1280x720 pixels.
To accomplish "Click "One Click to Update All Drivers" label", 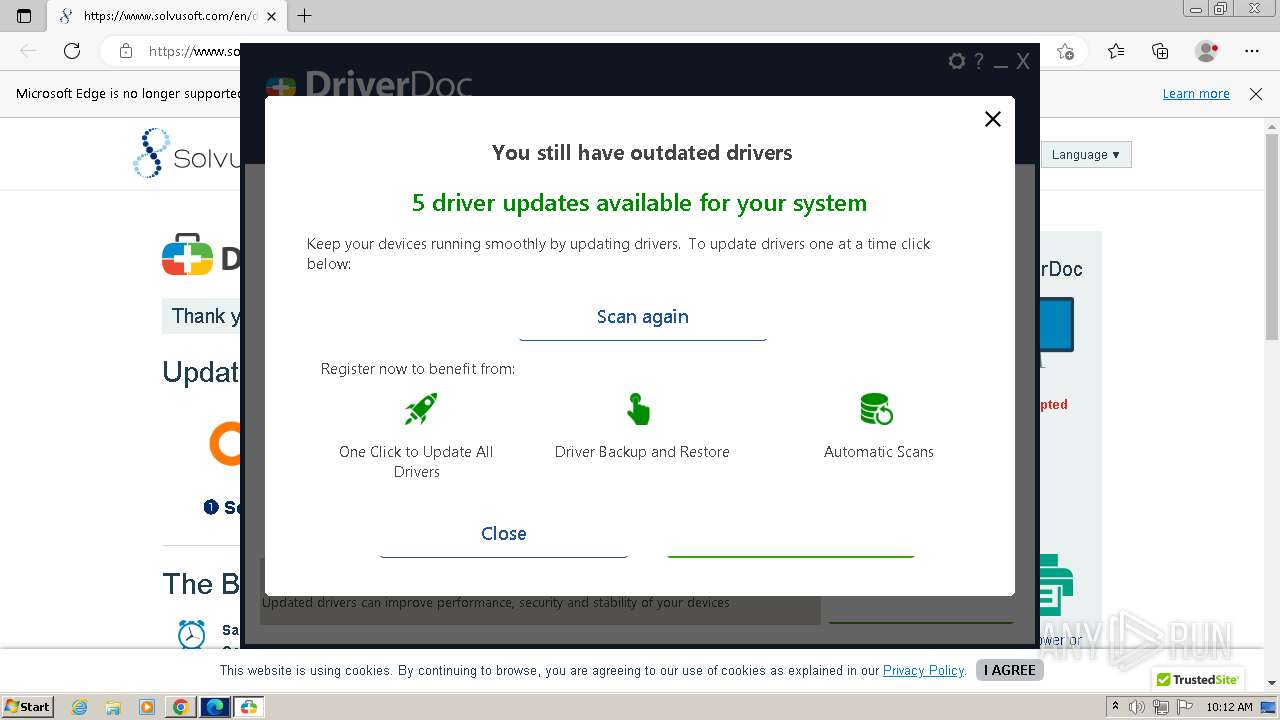I will [x=416, y=462].
